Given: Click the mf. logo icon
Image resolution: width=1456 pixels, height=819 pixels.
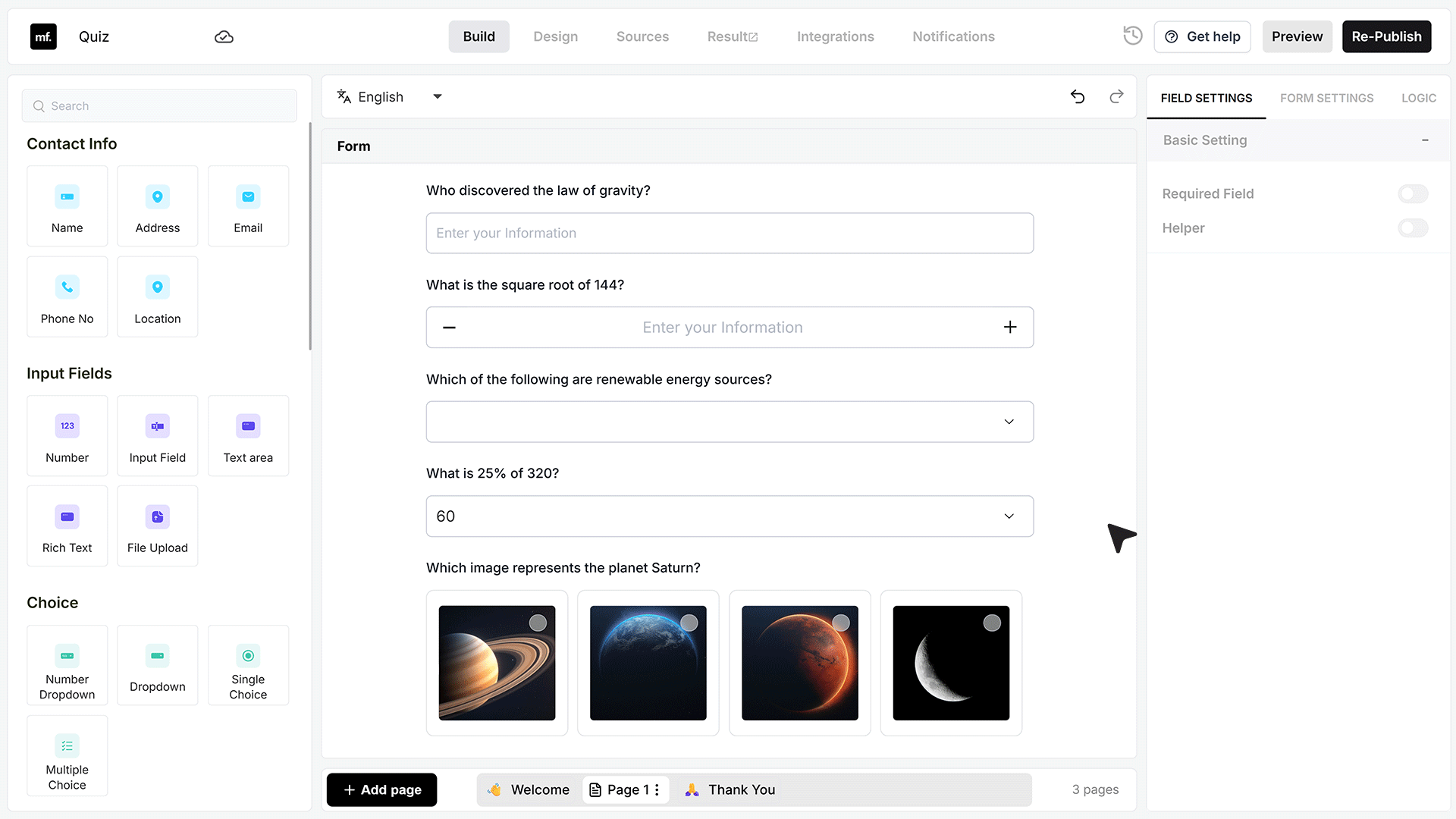Looking at the screenshot, I should click(43, 36).
